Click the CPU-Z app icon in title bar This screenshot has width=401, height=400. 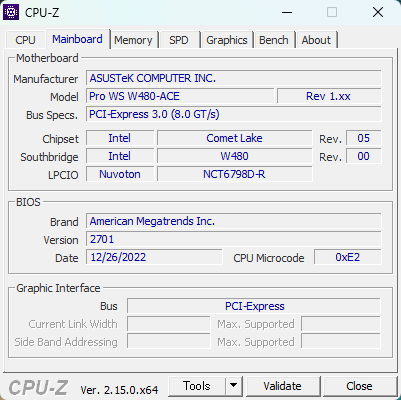tap(11, 12)
